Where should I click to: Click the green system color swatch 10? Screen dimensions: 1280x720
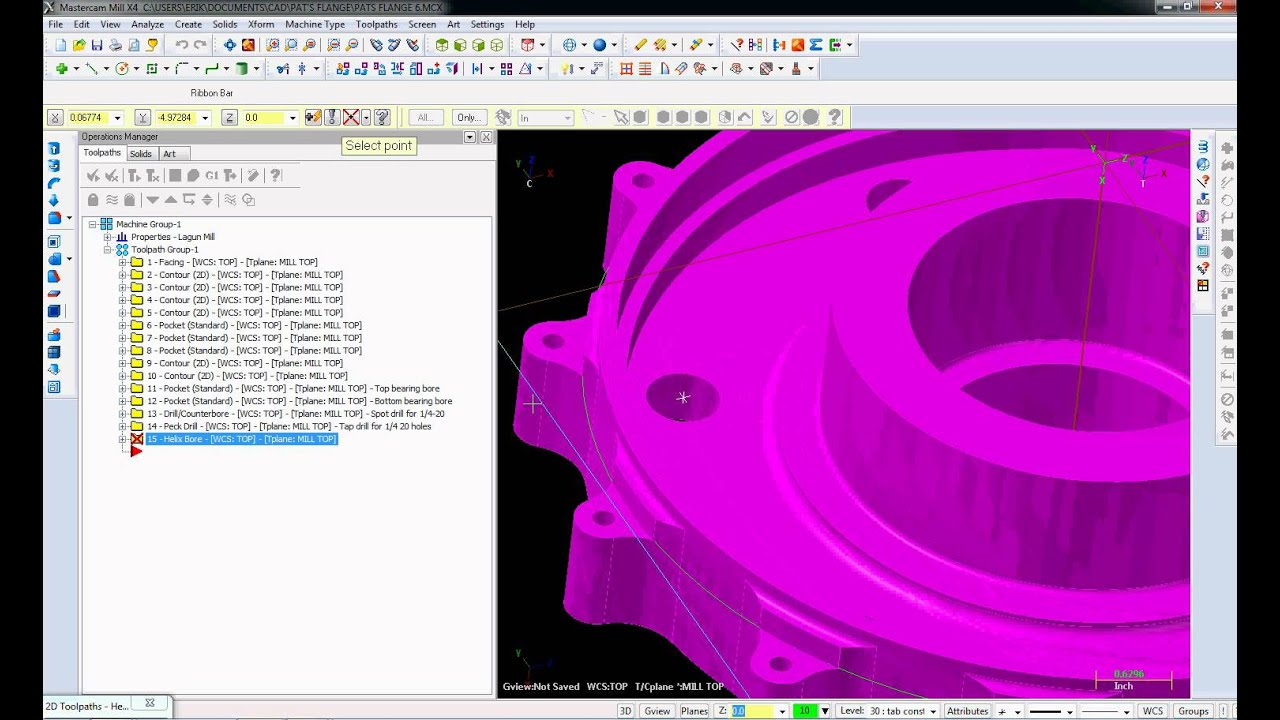click(x=805, y=711)
